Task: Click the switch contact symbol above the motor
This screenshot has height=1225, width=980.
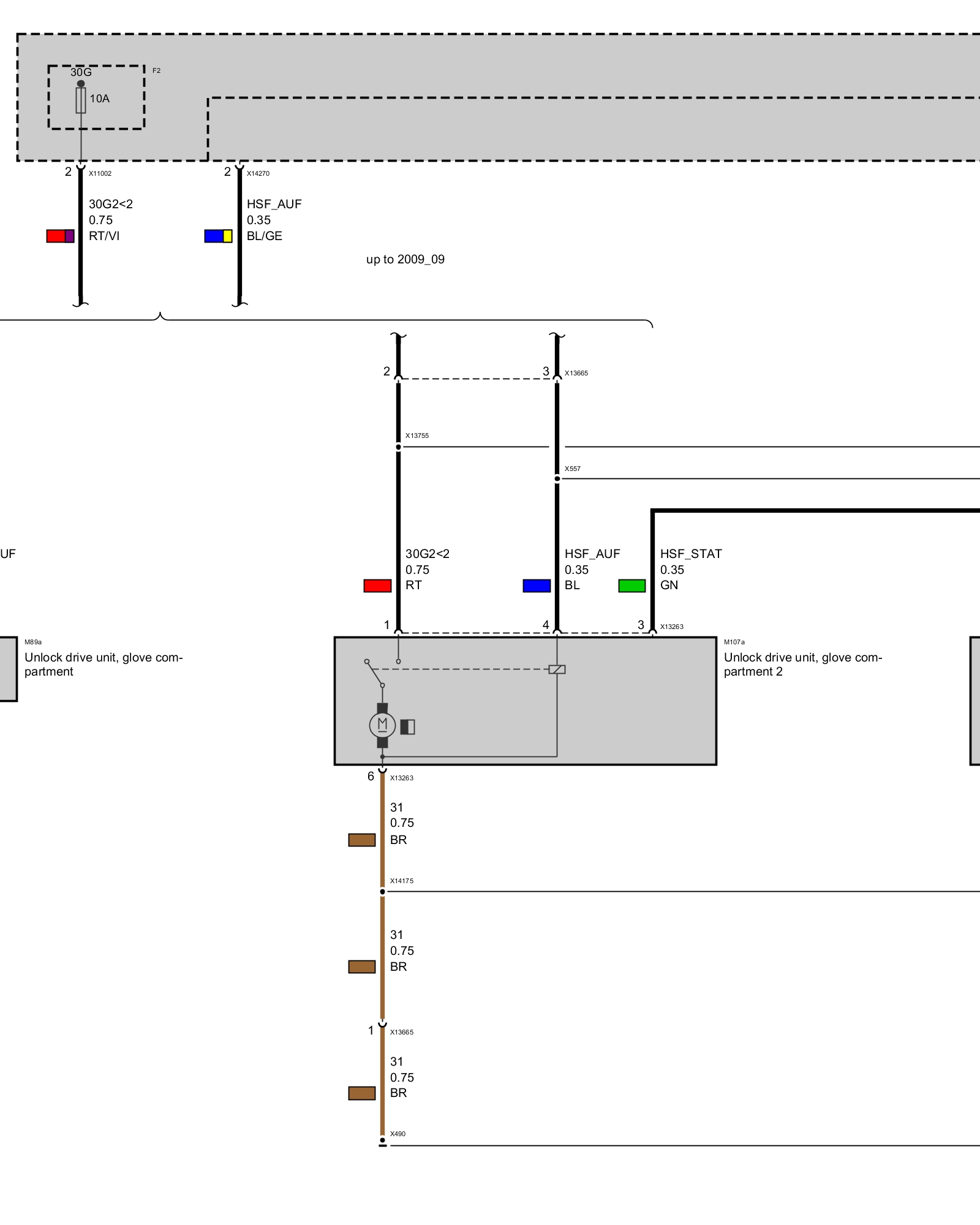Action: click(x=374, y=673)
